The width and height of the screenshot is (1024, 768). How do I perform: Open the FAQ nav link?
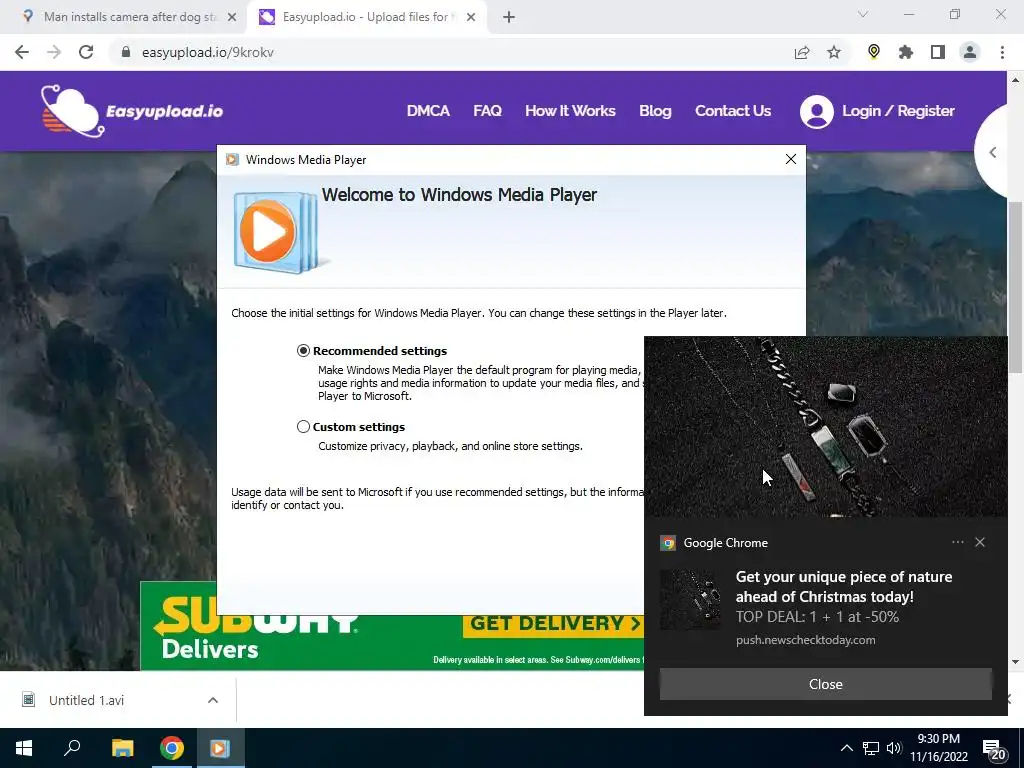(x=487, y=111)
